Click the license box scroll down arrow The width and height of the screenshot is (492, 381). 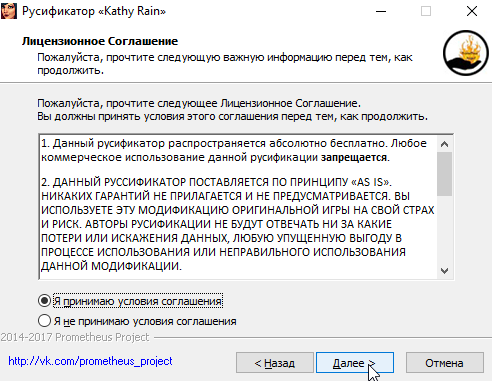[444, 270]
